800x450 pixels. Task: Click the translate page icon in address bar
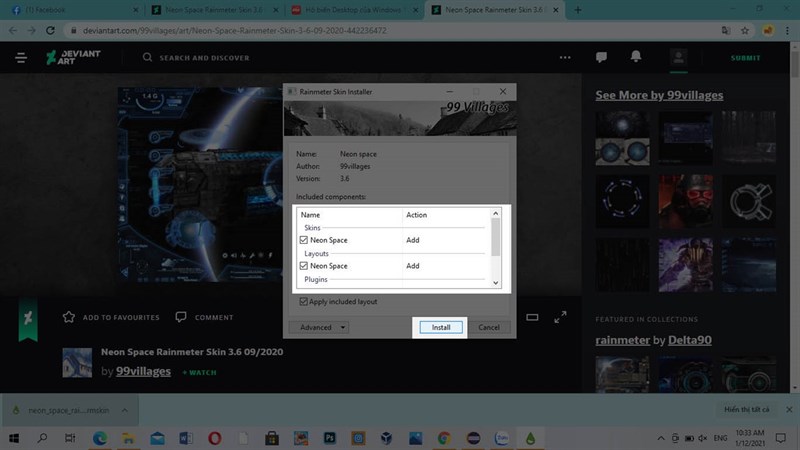click(726, 31)
